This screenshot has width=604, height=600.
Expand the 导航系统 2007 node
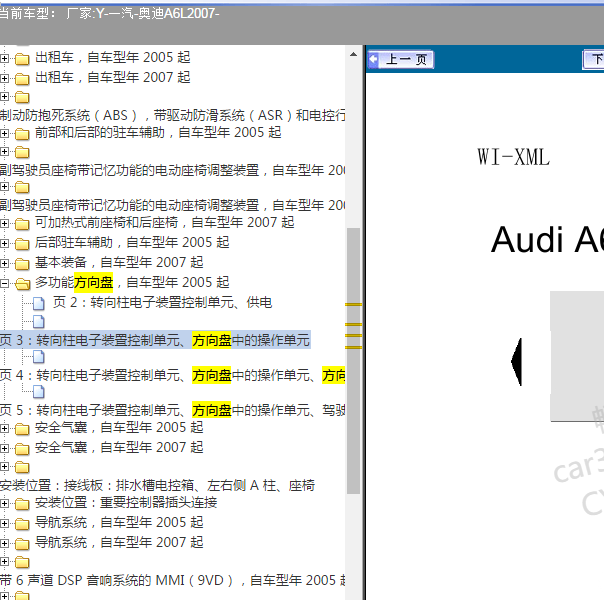click(x=4, y=543)
